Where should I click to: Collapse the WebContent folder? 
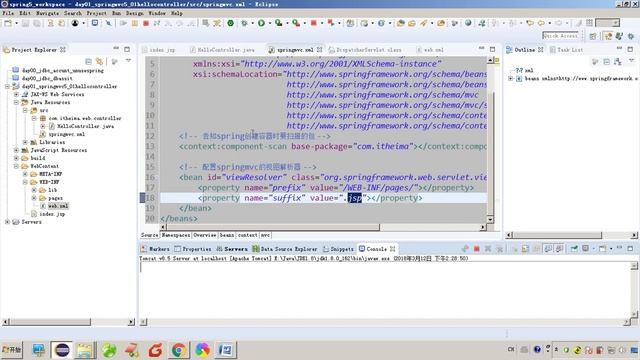pos(16,166)
